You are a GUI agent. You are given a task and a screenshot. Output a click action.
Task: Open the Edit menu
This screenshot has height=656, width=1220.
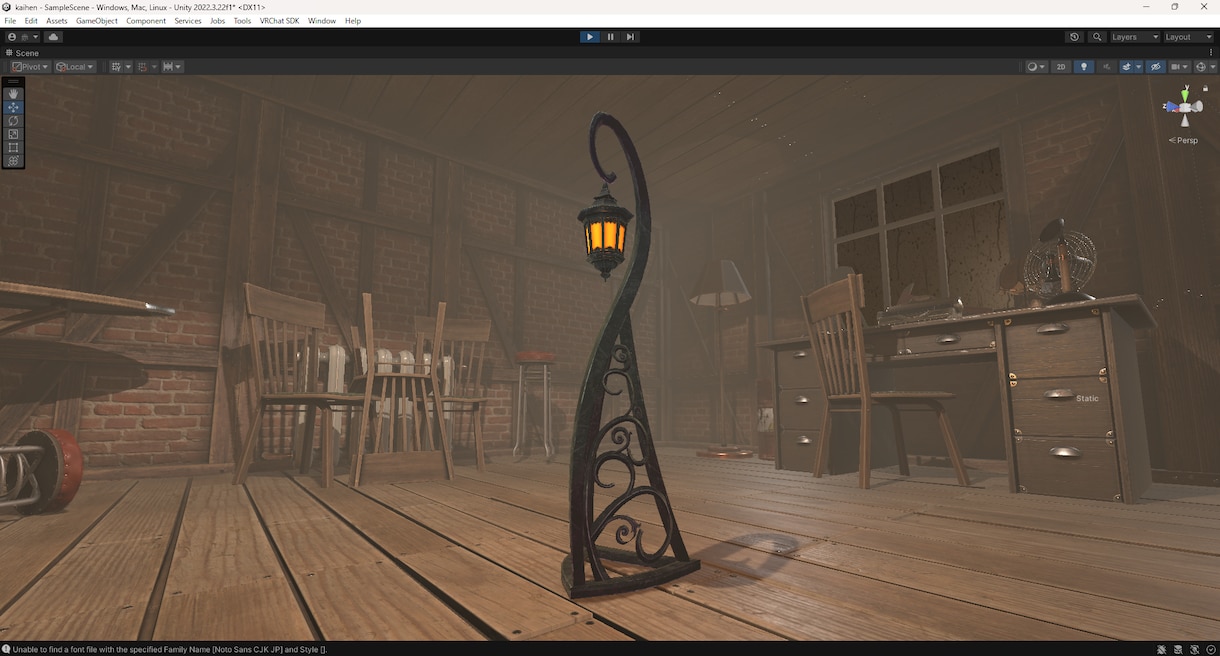[x=31, y=21]
